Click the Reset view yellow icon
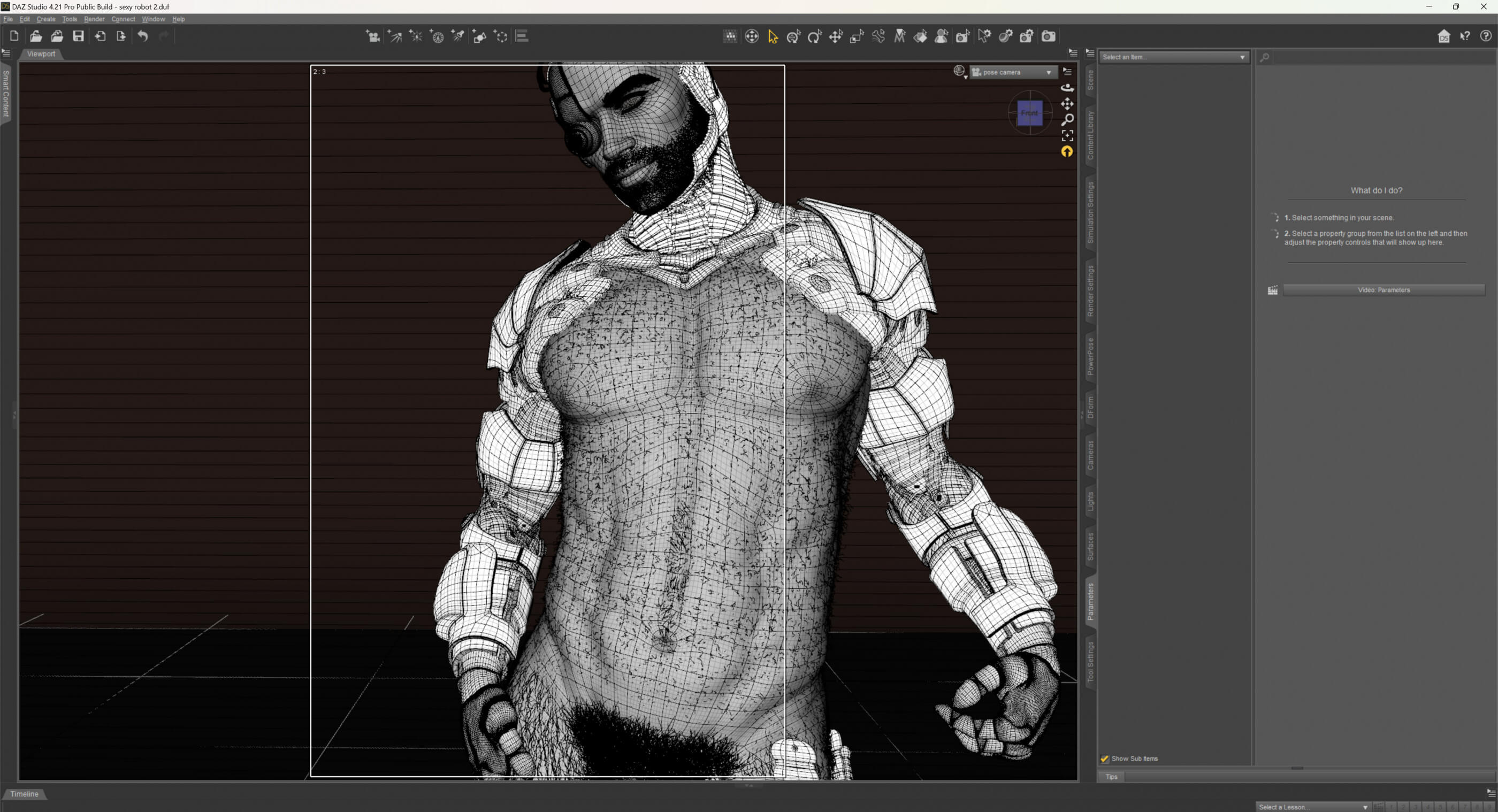The width and height of the screenshot is (1498, 812). click(1067, 152)
